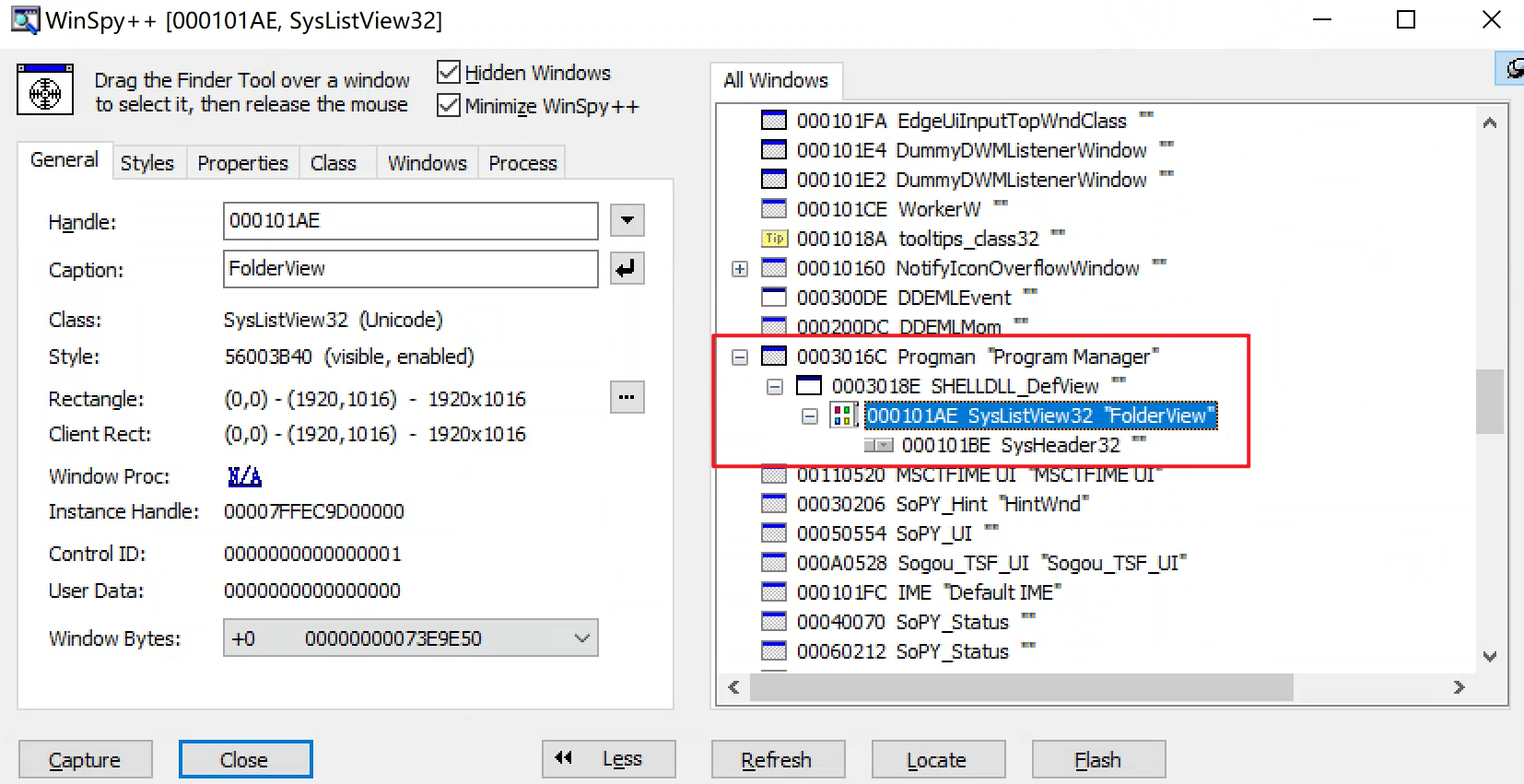Click the WinSpy++ title bar app icon
The height and width of the screenshot is (784, 1524).
pyautogui.click(x=25, y=19)
